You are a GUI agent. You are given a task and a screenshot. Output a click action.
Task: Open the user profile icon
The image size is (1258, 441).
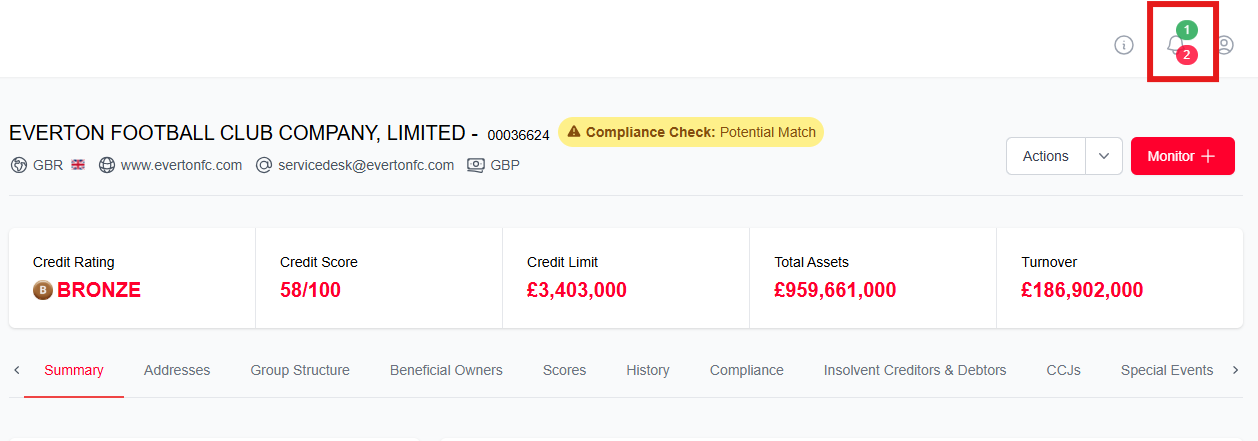pyautogui.click(x=1224, y=45)
